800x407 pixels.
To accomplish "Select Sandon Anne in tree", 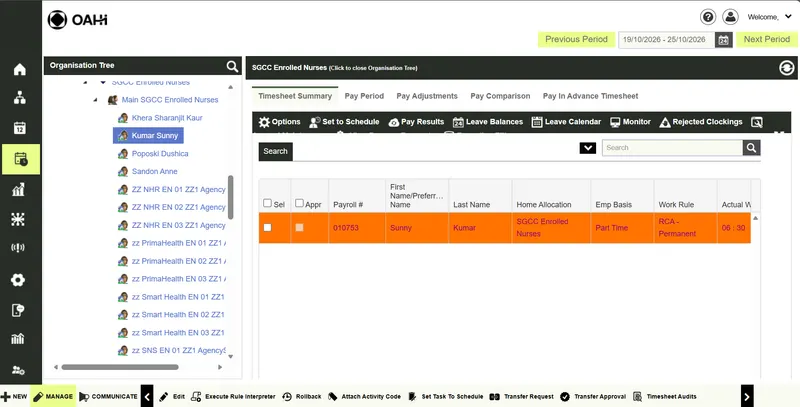I will tap(155, 171).
